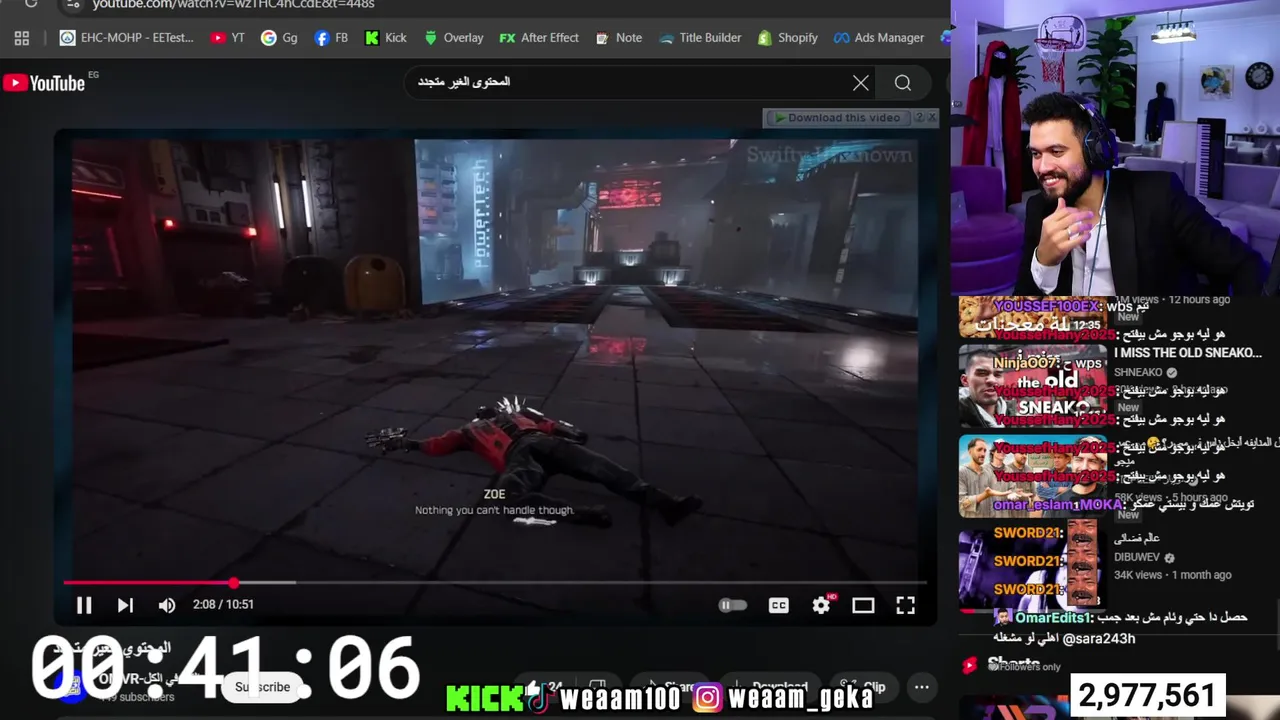Open the I MISS THE OLD SNEAKO video
Screen dimensions: 1280x720
1188,353
